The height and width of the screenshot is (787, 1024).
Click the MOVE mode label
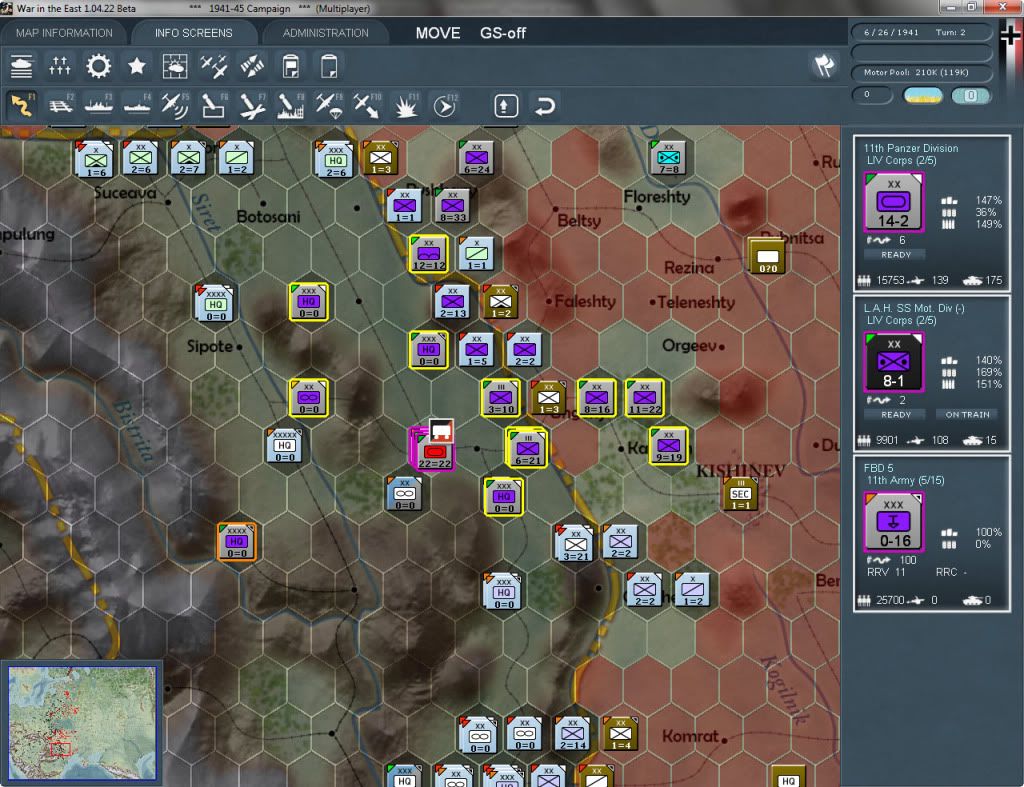tap(438, 33)
